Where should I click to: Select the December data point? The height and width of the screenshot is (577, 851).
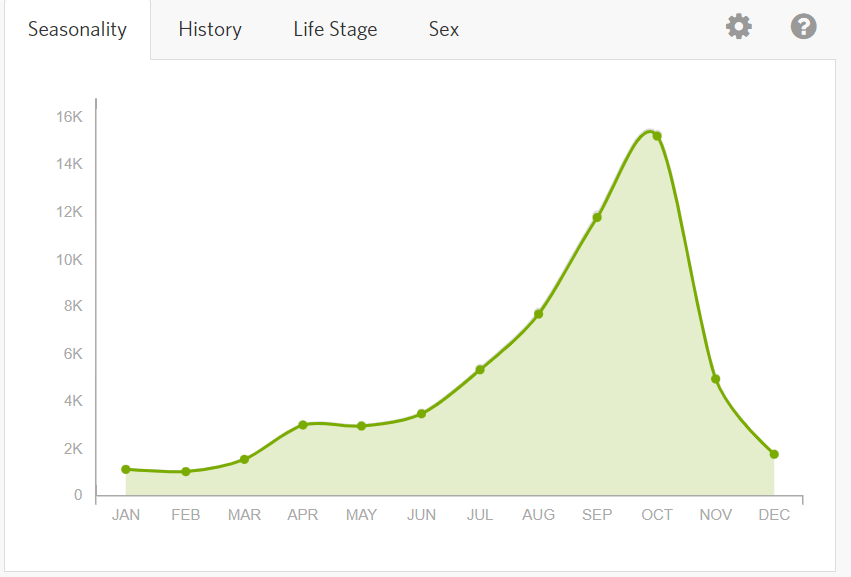click(x=774, y=454)
